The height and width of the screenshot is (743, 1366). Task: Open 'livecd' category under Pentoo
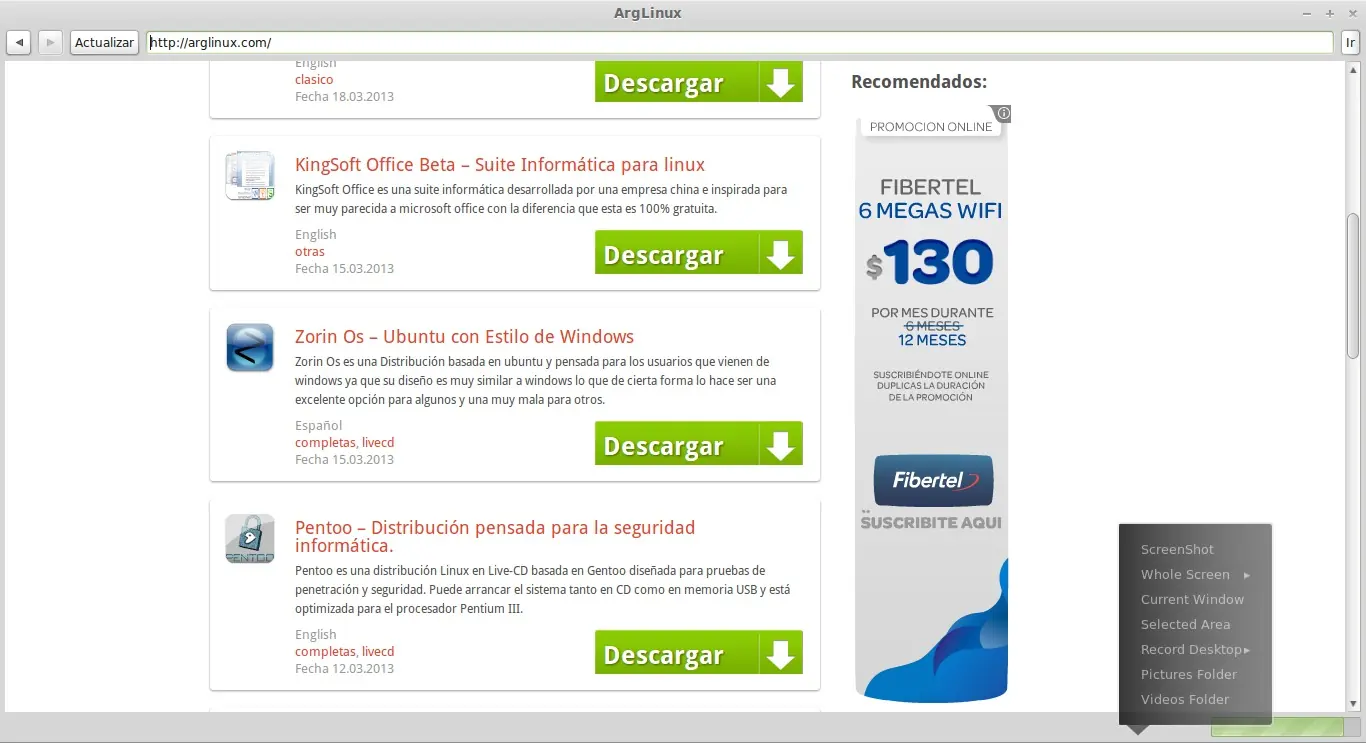[x=378, y=652]
